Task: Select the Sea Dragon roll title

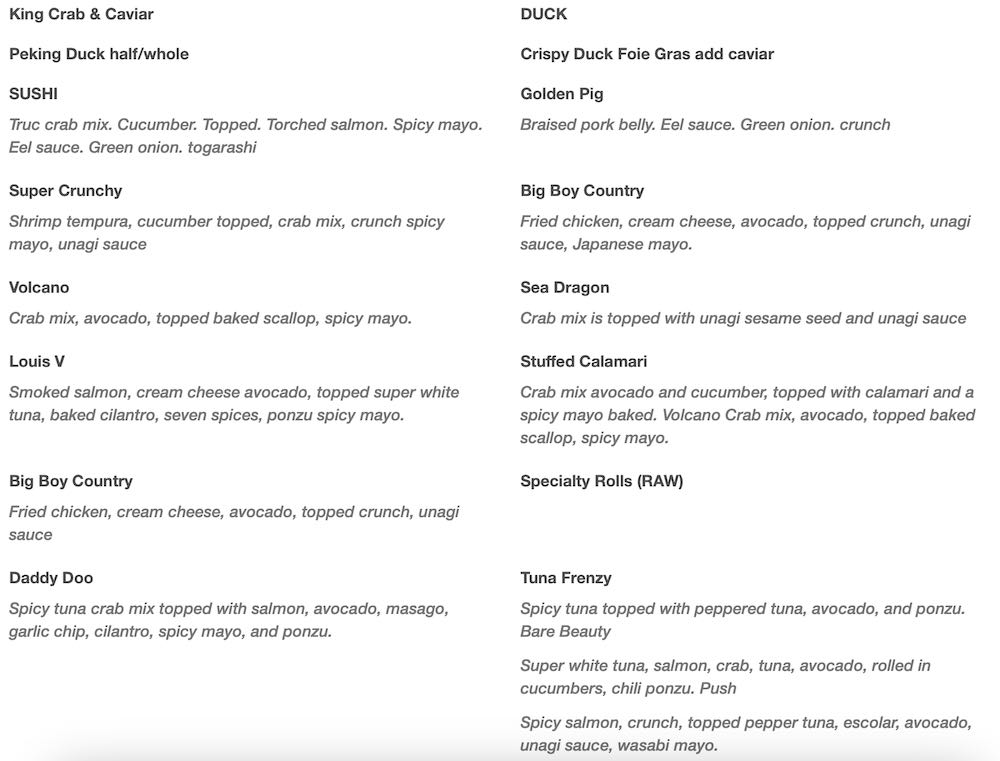Action: click(x=564, y=288)
